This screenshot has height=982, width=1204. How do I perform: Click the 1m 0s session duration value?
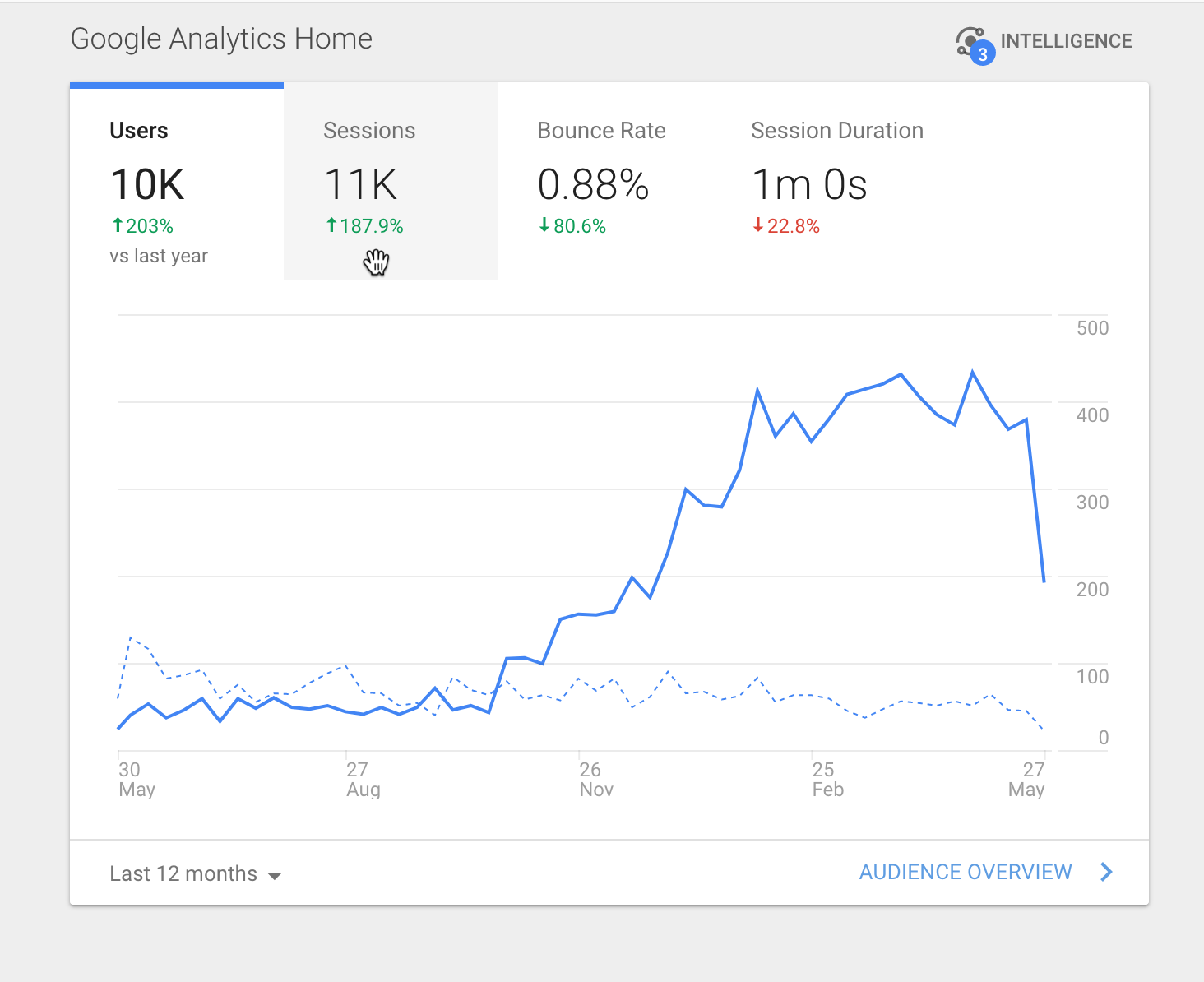click(x=809, y=184)
